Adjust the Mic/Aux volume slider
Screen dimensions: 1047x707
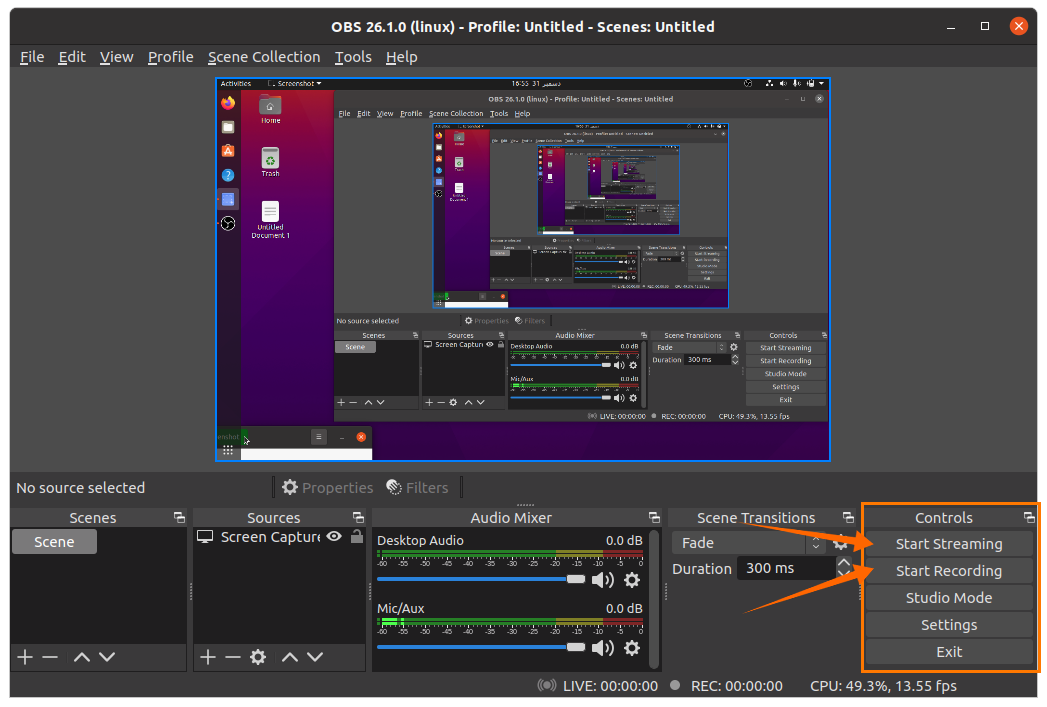click(481, 647)
